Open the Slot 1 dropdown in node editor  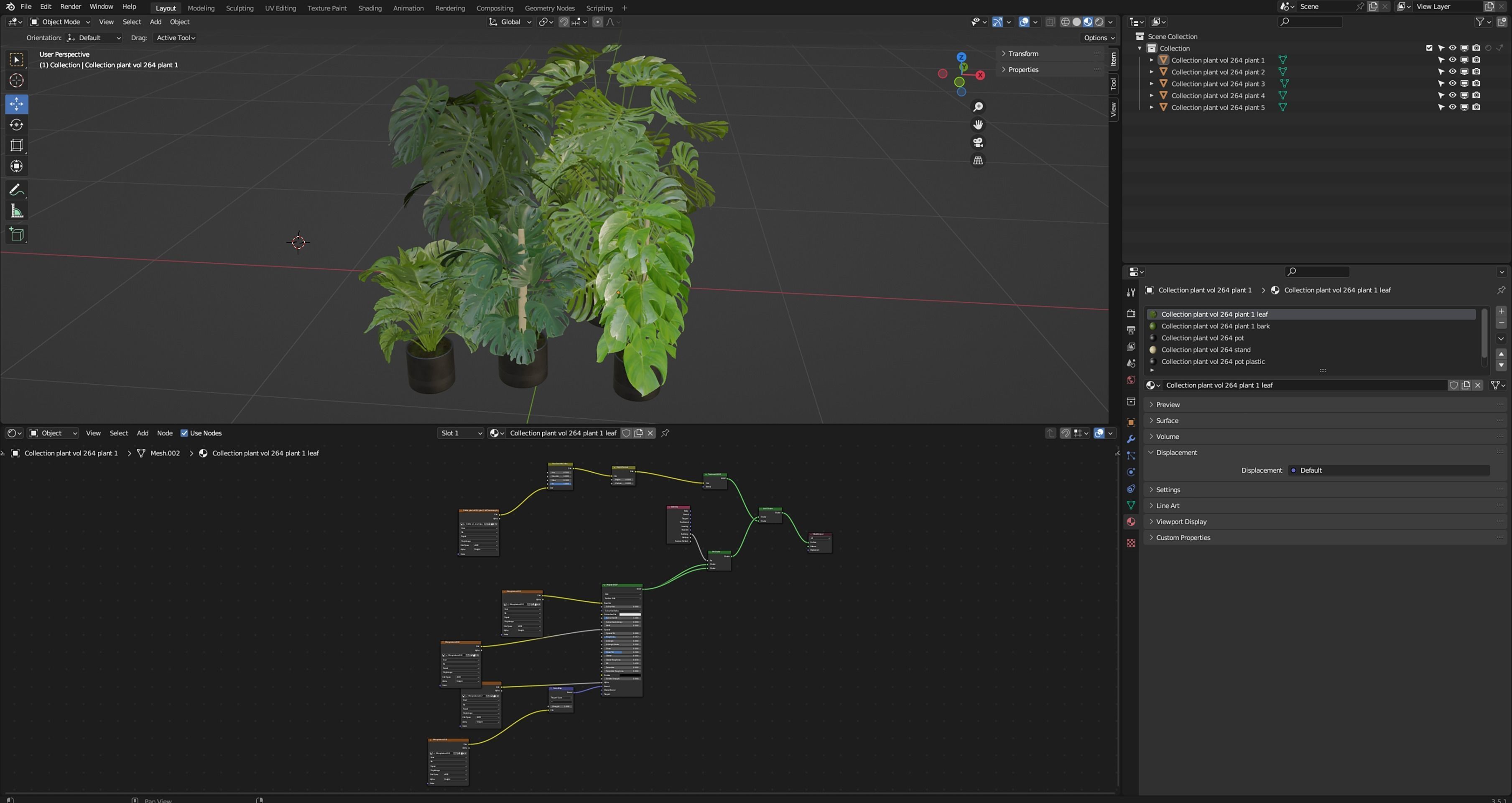461,434
